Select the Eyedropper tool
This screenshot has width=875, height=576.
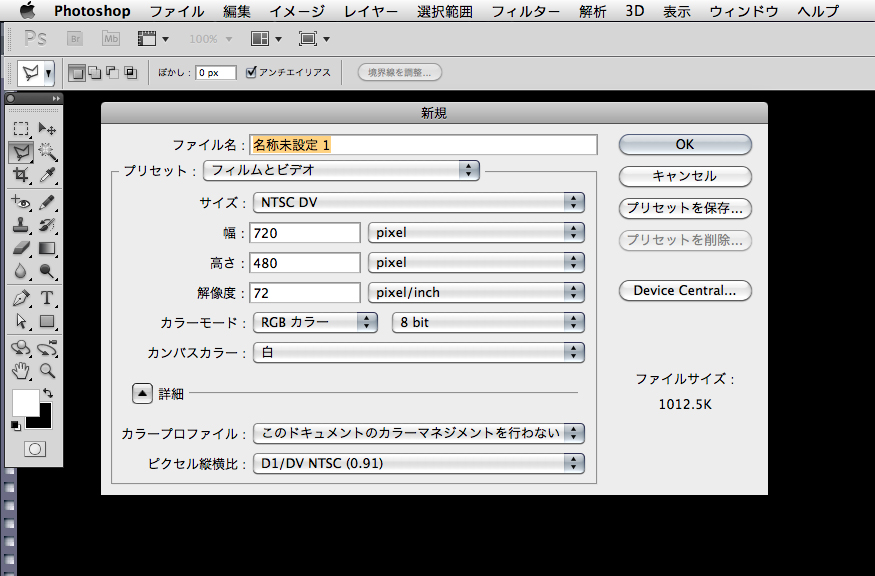coord(47,175)
